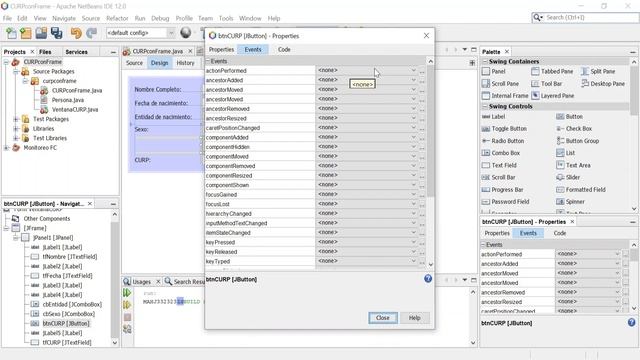The height and width of the screenshot is (360, 640).
Task: Select Toggle Button in the Palette
Action: click(x=504, y=129)
